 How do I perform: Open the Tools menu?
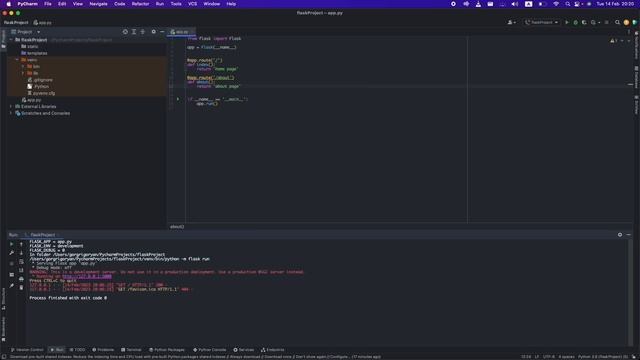pyautogui.click(x=176, y=4)
